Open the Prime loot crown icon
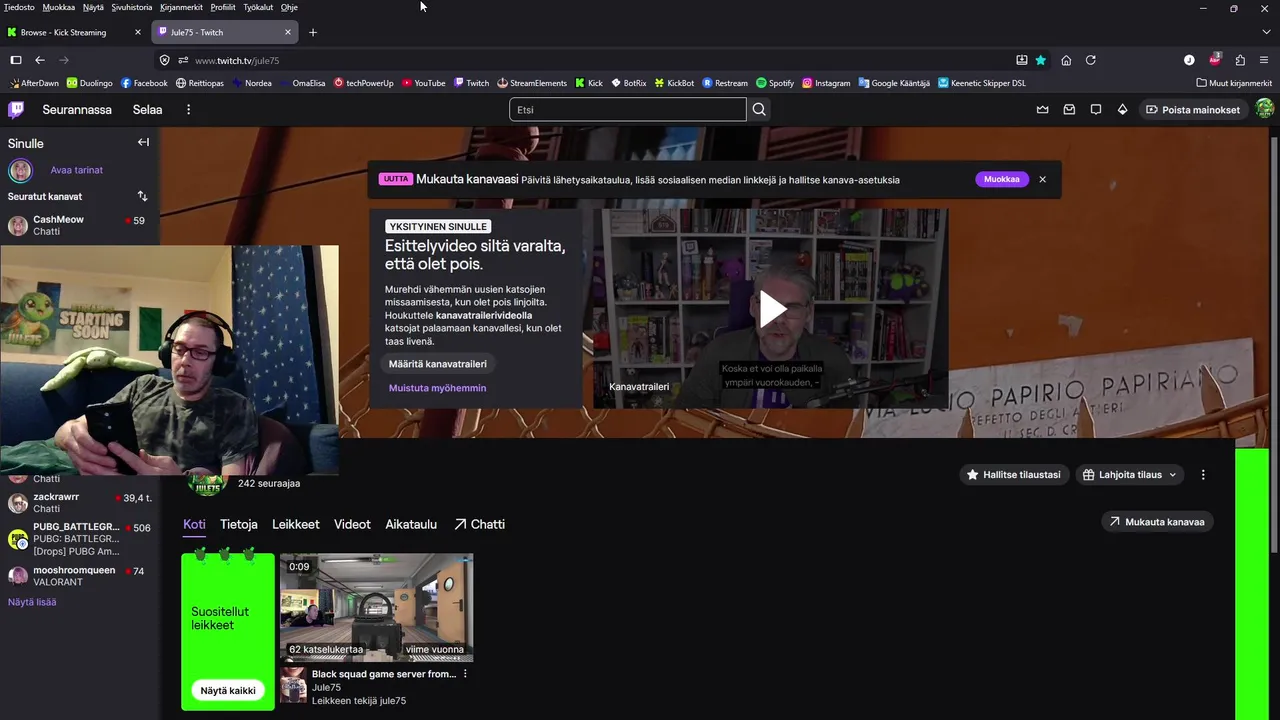This screenshot has height=720, width=1280. tap(1043, 109)
